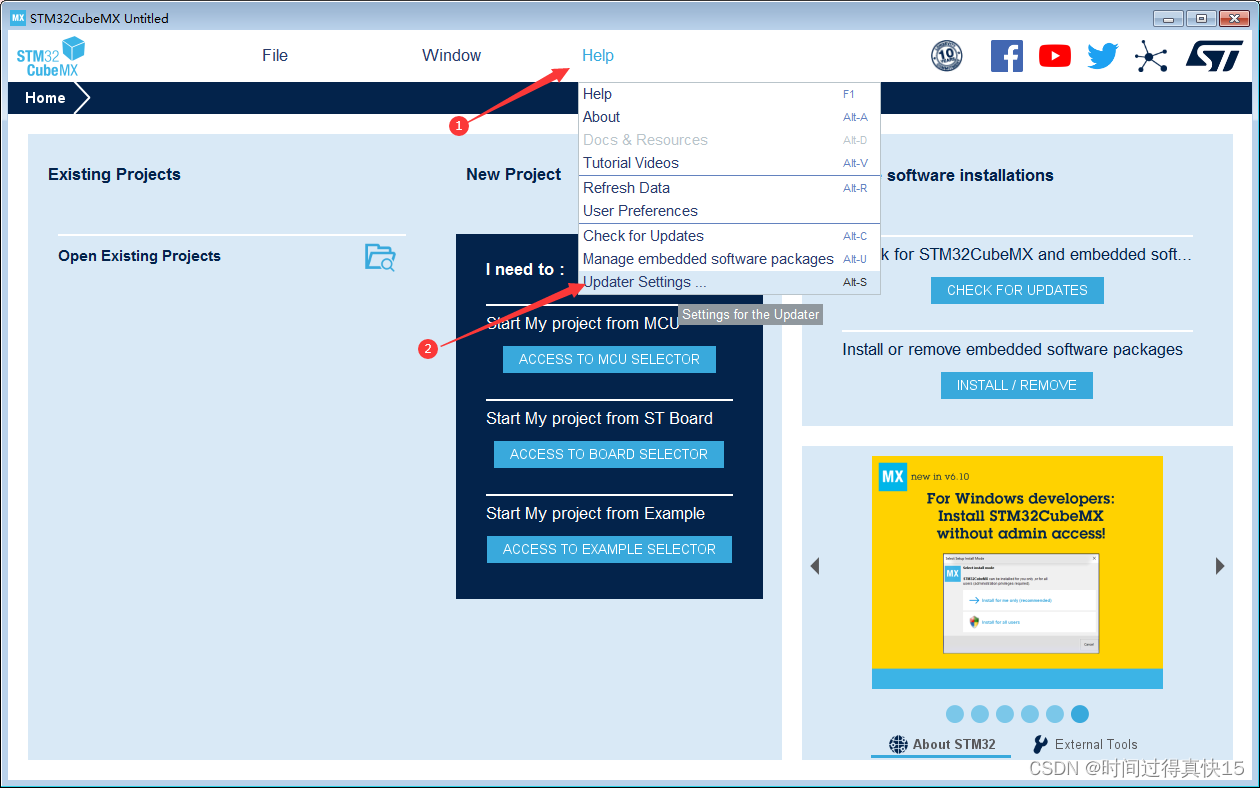Open the File menu
Screen dimensions: 1260x788
[x=275, y=56]
